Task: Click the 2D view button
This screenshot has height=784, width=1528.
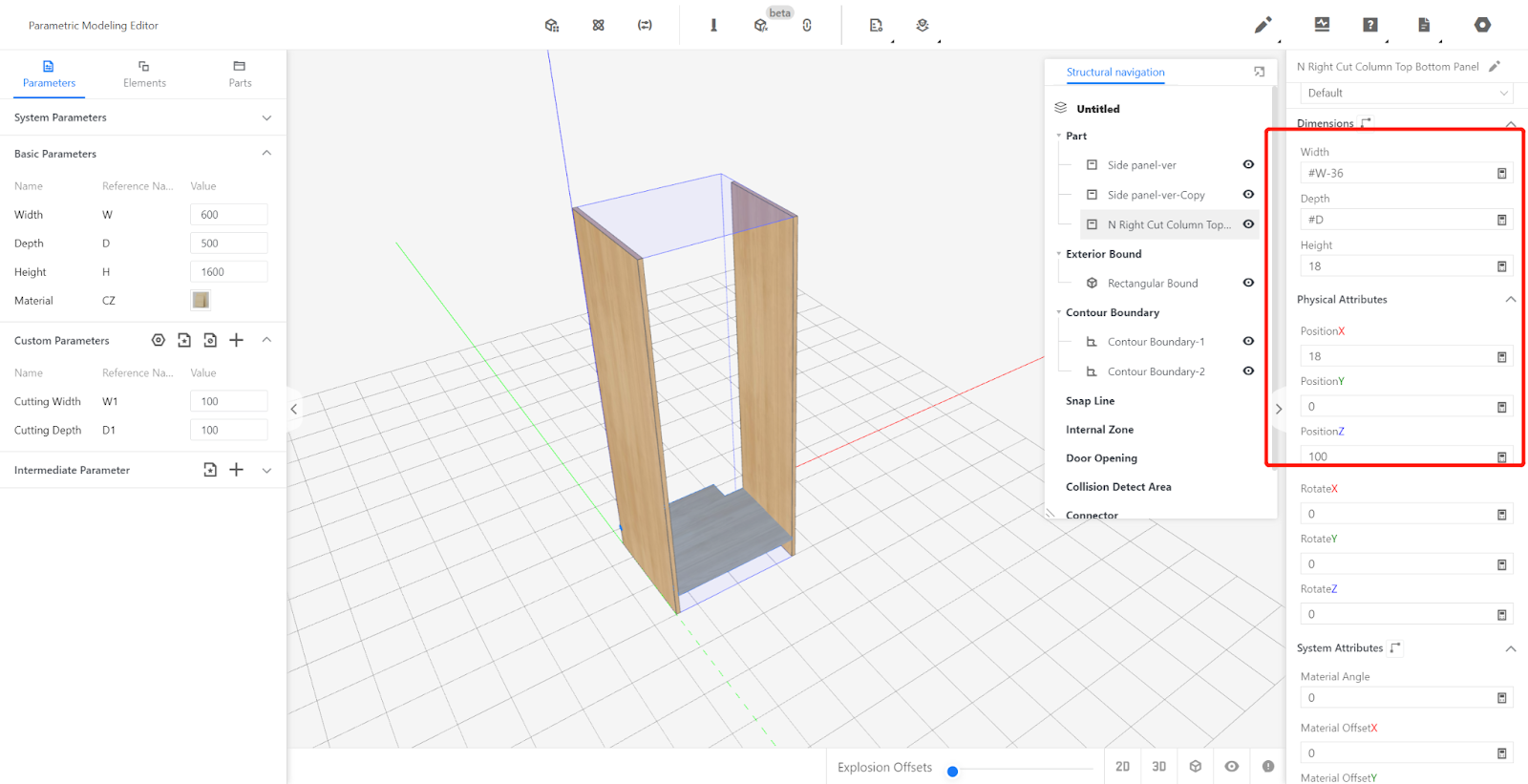Action: click(x=1122, y=766)
